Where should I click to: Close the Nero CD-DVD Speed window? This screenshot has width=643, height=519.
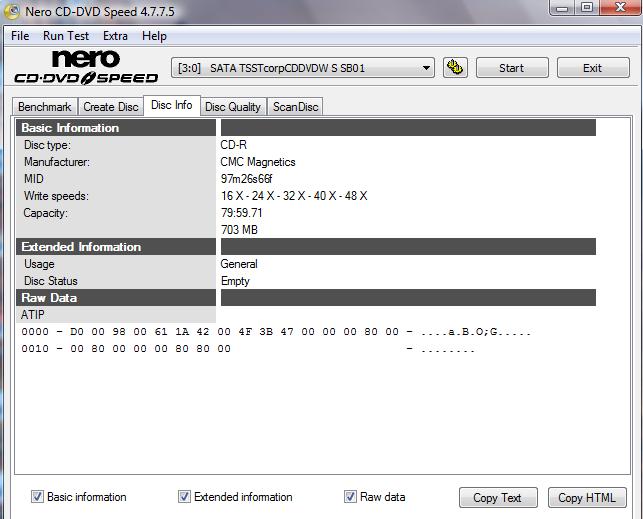620,7
